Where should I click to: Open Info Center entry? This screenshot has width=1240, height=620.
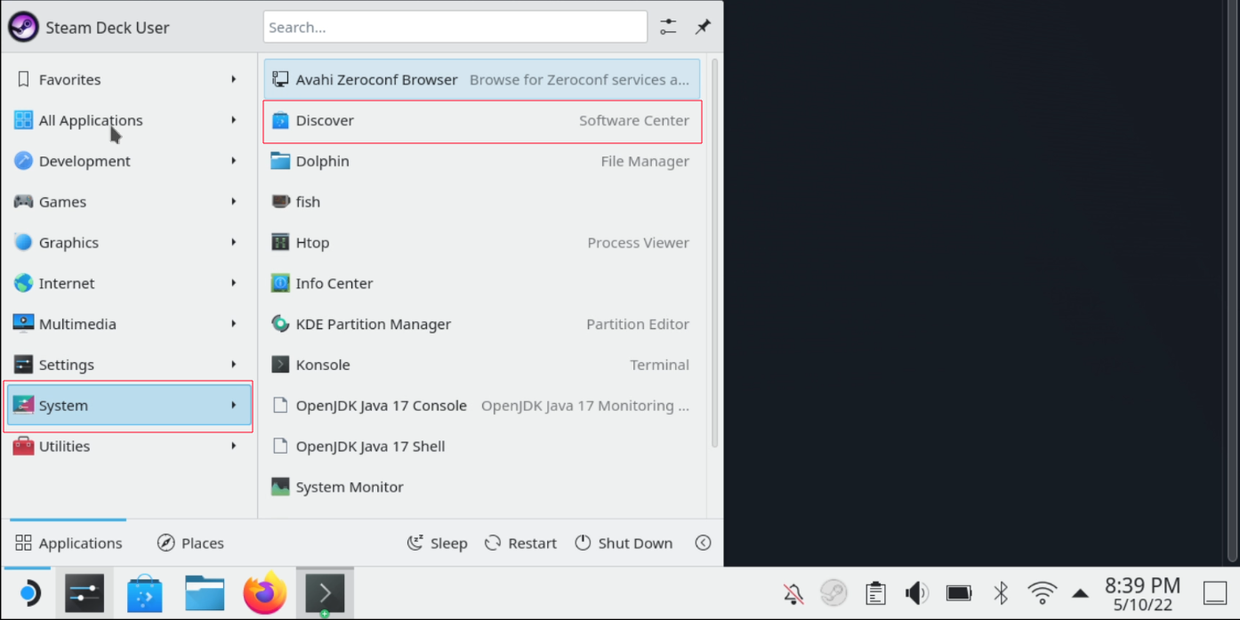pos(482,284)
